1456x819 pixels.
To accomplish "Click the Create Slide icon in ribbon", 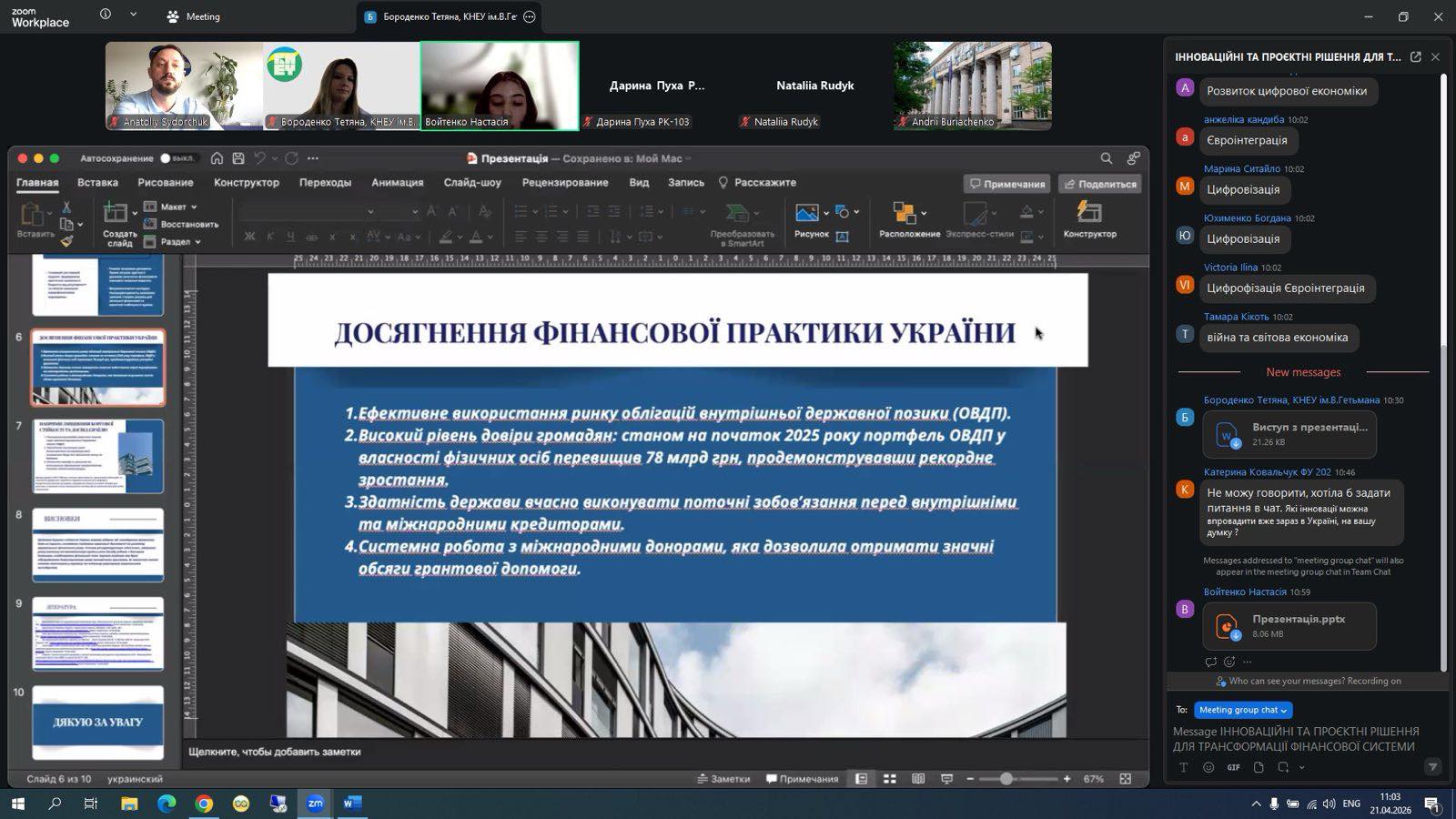I will [x=116, y=215].
